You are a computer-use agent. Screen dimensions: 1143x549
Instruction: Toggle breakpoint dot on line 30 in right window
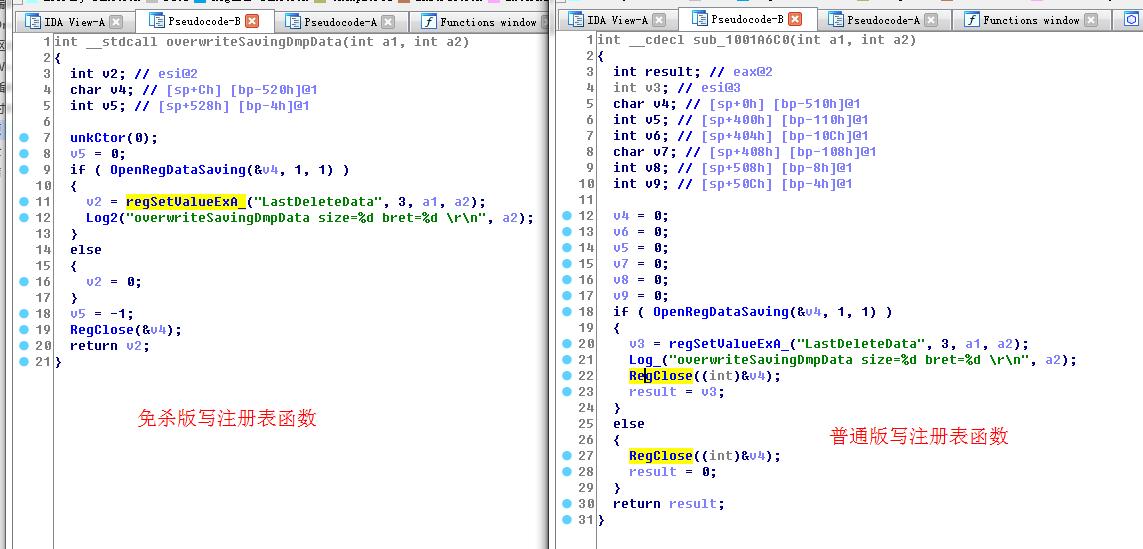point(567,504)
